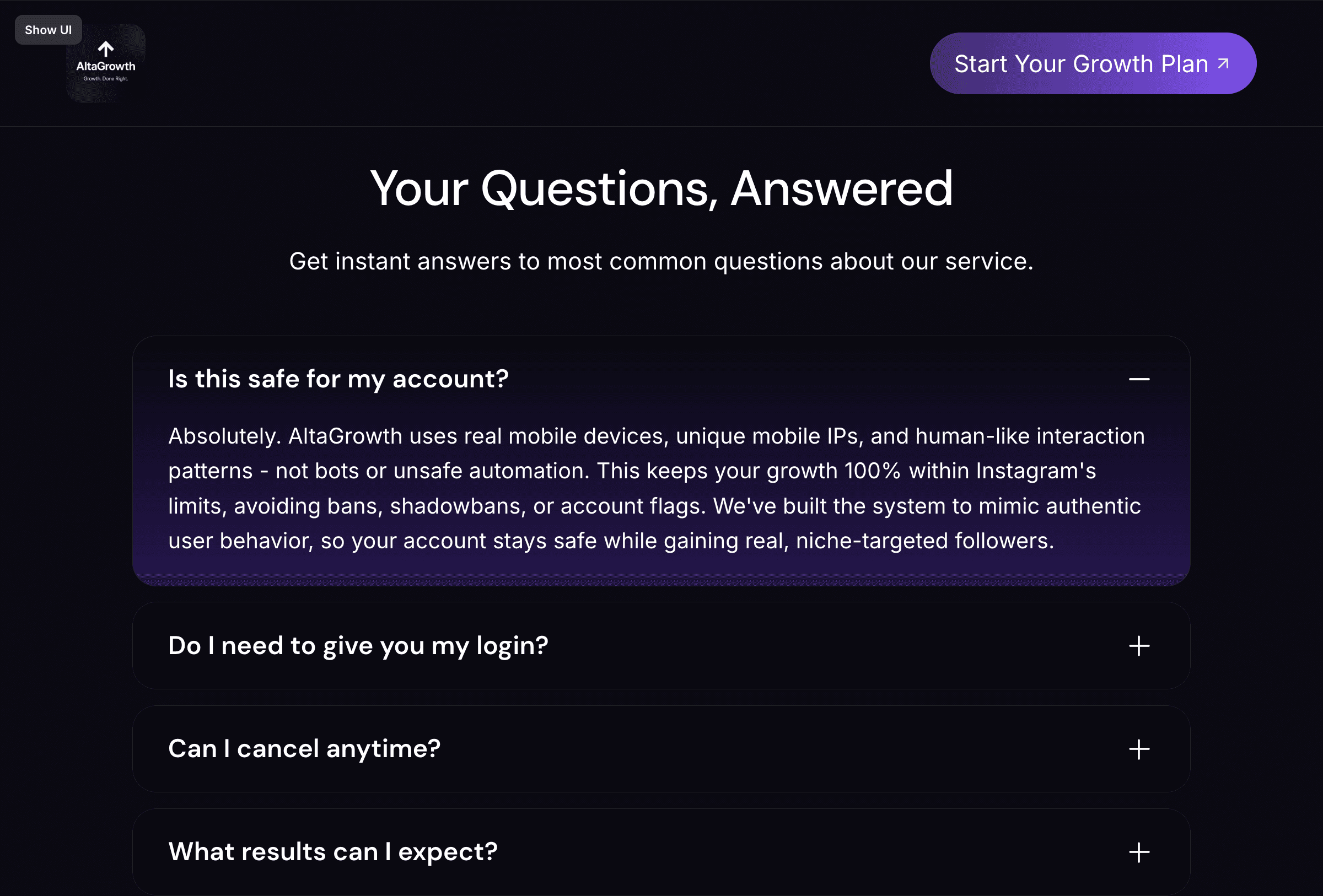Click the 'Get instant answers' subtitle text
The height and width of the screenshot is (896, 1323).
(x=661, y=262)
